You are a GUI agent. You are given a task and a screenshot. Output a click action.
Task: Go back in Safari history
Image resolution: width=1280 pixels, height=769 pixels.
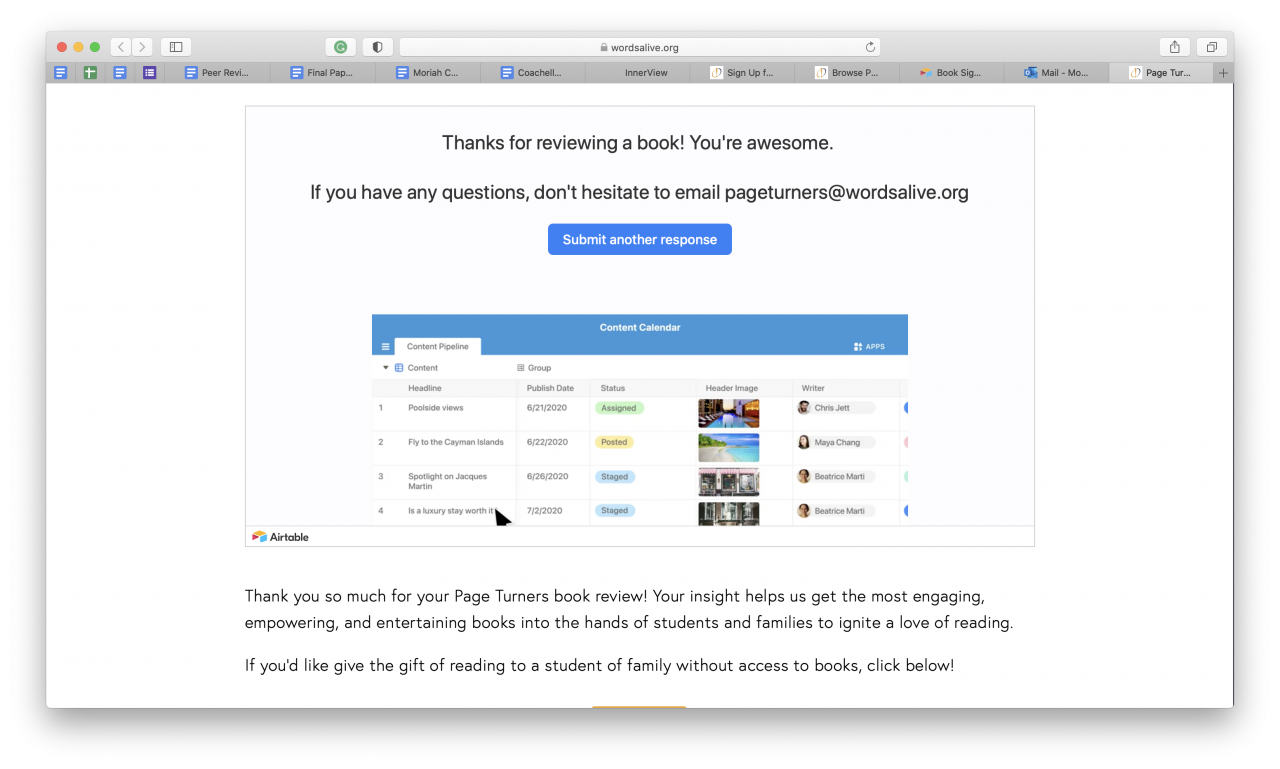[120, 47]
